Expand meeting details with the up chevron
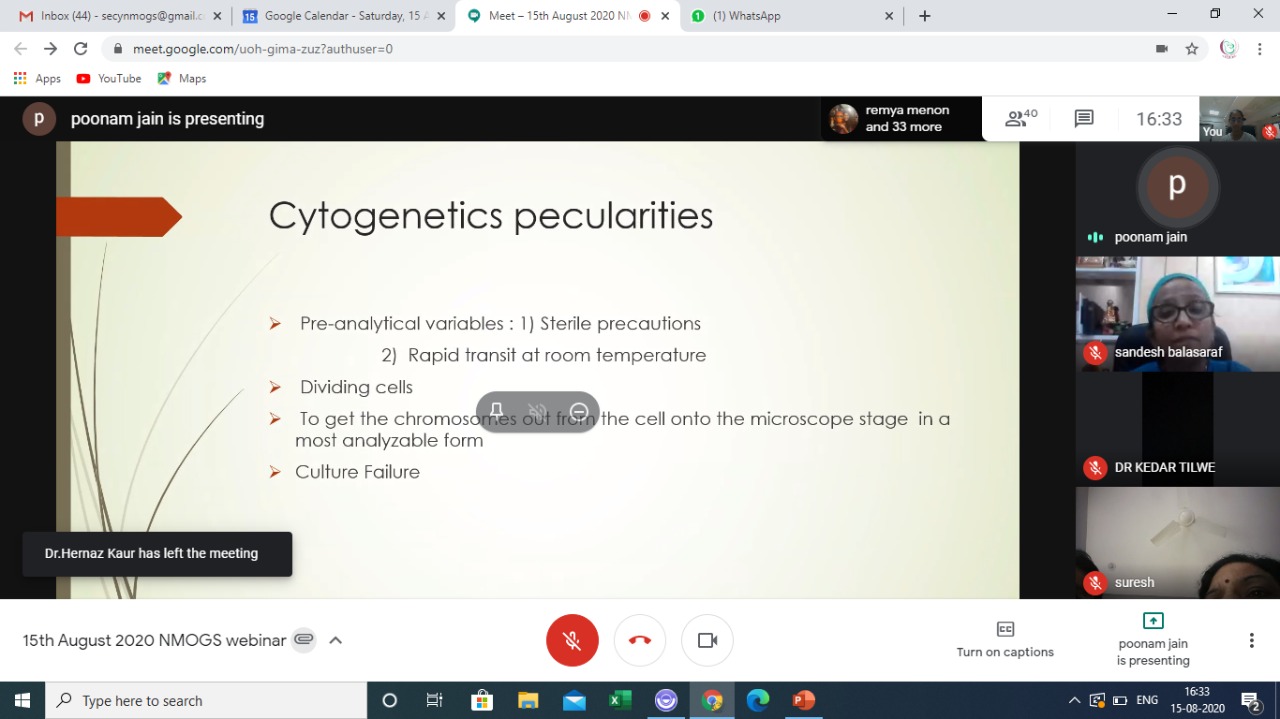This screenshot has width=1280, height=719. [336, 640]
